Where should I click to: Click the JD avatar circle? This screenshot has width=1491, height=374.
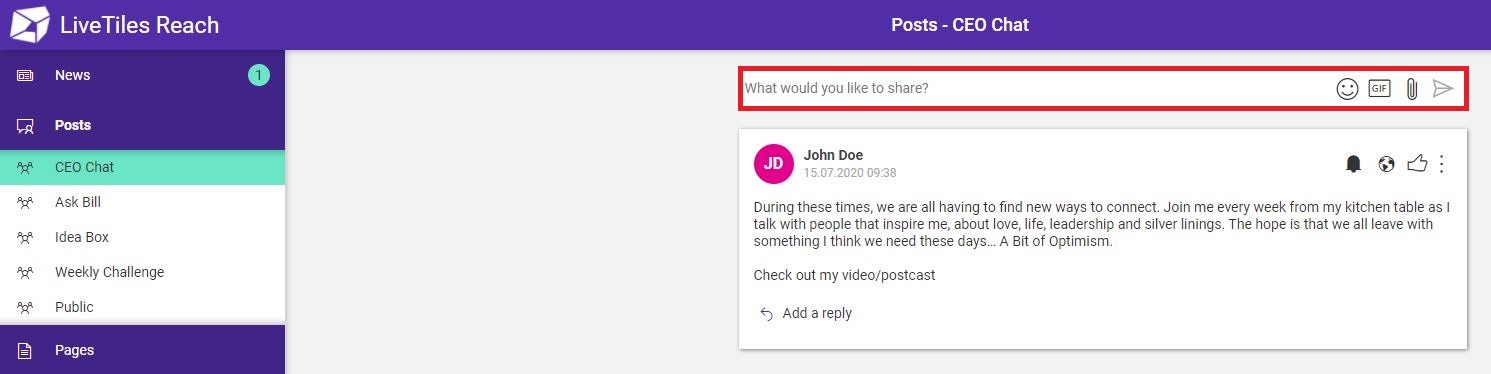773,164
